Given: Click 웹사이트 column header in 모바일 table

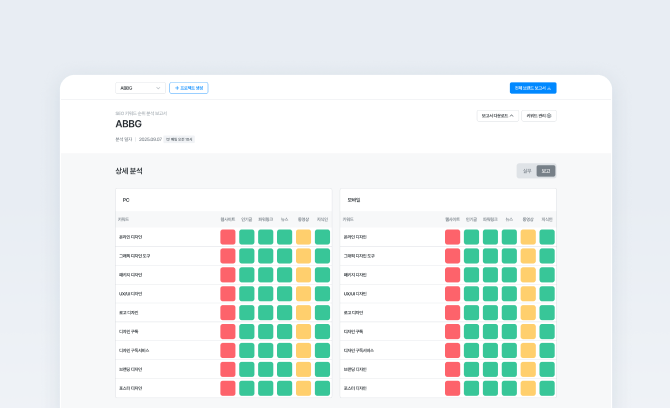Looking at the screenshot, I should point(453,220).
